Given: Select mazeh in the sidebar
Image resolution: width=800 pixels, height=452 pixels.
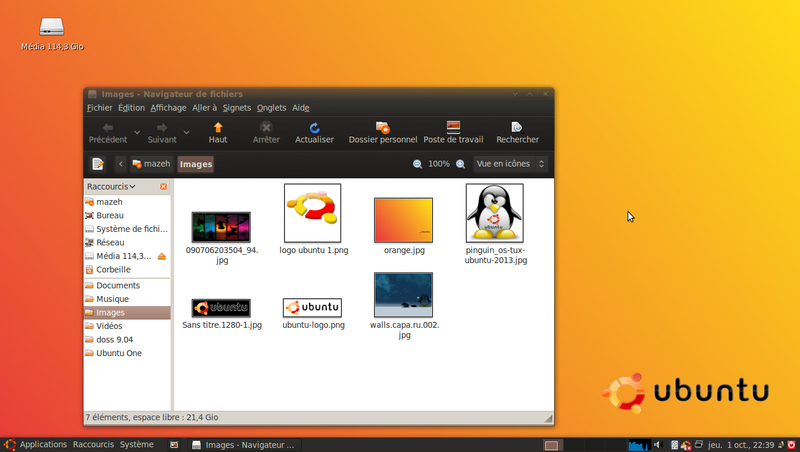Looking at the screenshot, I should 127,202.
